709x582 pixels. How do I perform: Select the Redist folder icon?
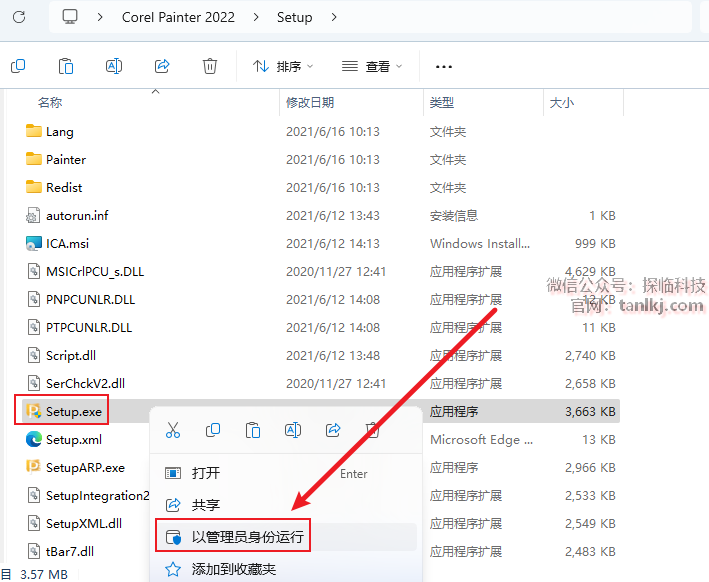tap(34, 187)
